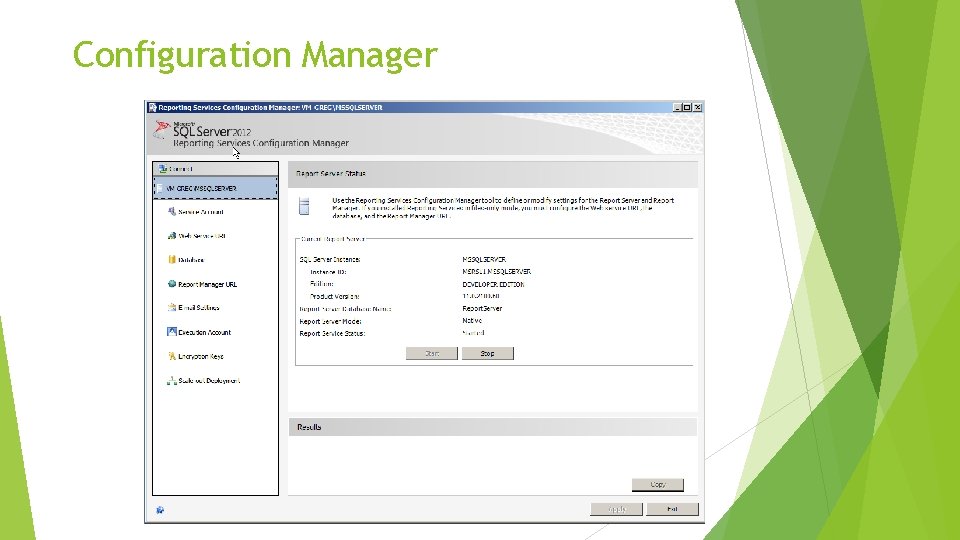
Task: Click the Exit button
Action: pyautogui.click(x=672, y=509)
